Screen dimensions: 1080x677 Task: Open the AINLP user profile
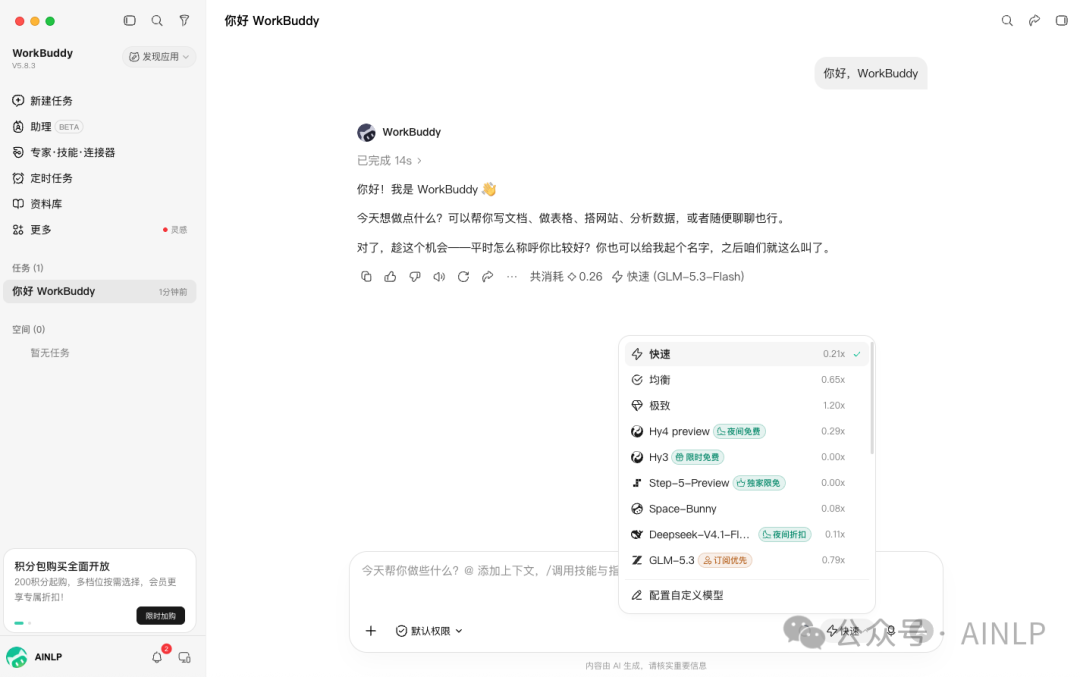[34, 657]
